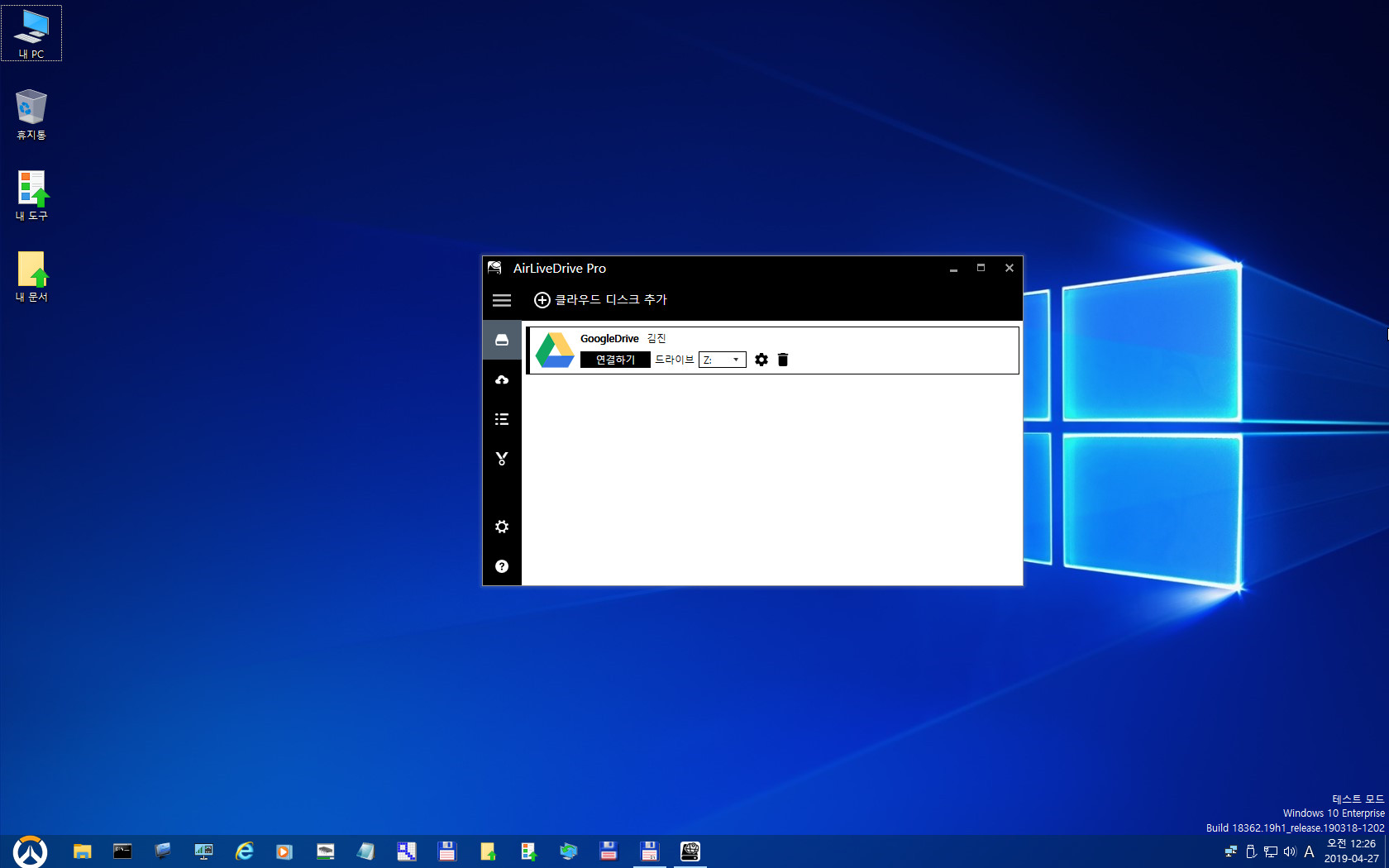Open GoogleDrive disk settings gear
This screenshot has height=868, width=1389.
pyautogui.click(x=761, y=360)
